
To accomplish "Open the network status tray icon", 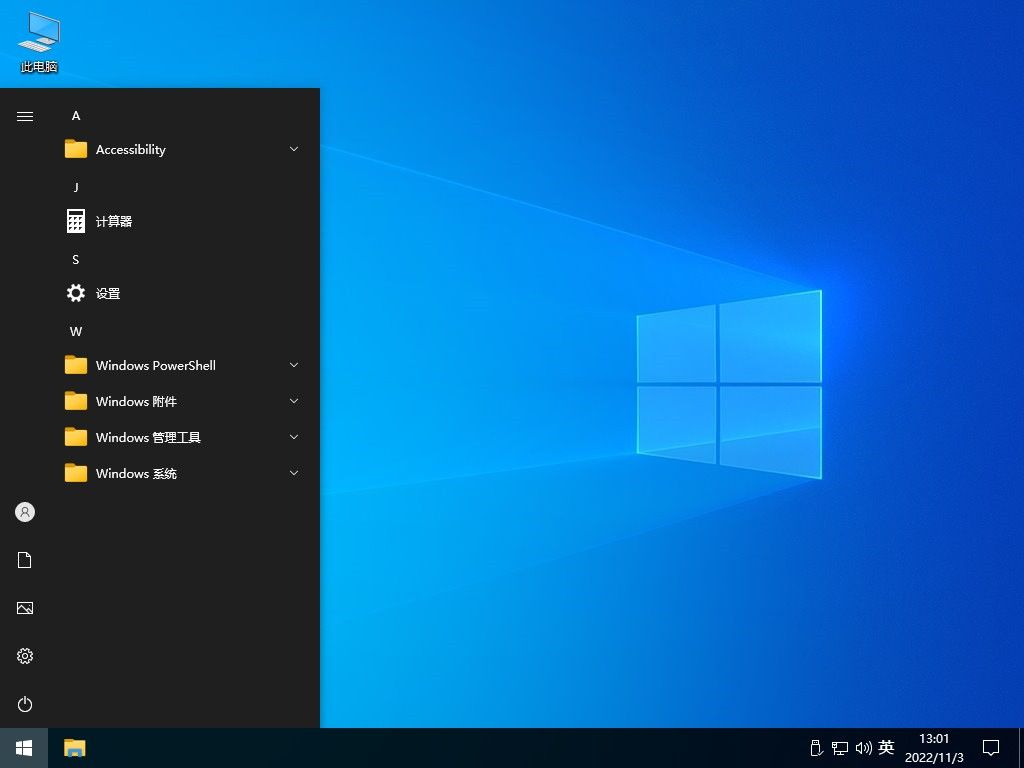I will (840, 748).
